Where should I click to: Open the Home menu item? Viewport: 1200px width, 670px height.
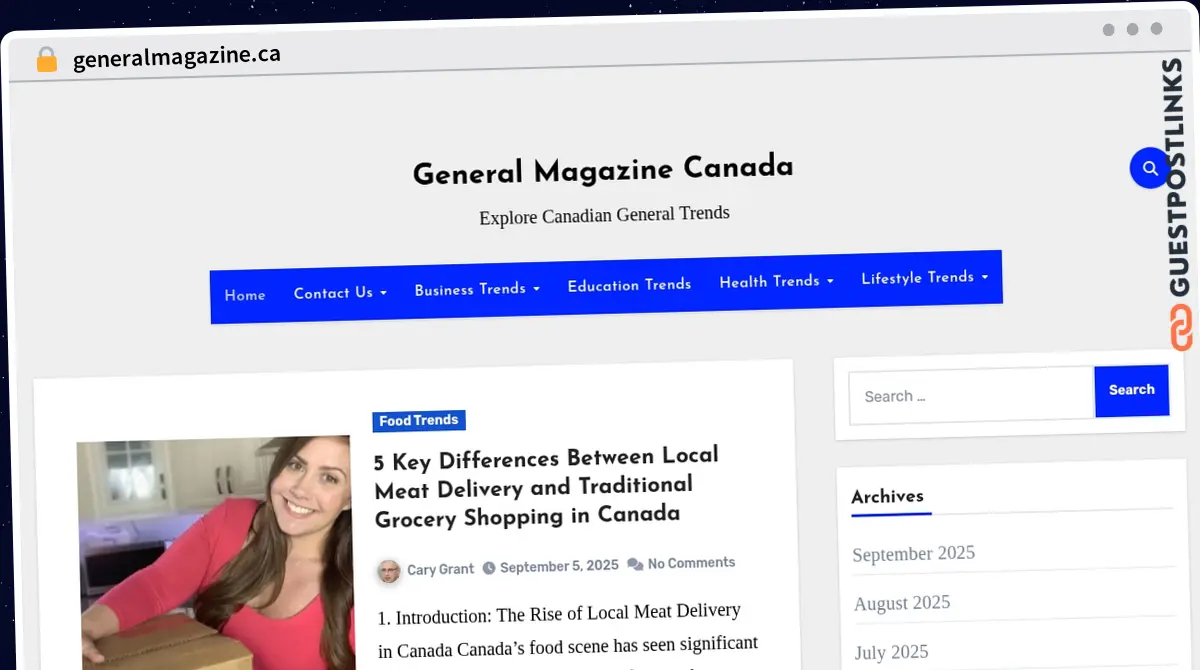245,295
